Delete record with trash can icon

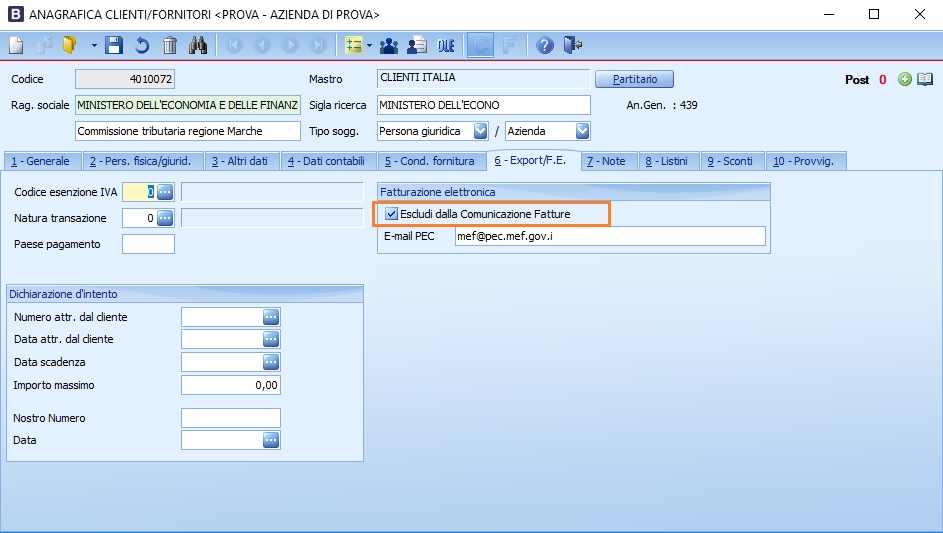170,45
